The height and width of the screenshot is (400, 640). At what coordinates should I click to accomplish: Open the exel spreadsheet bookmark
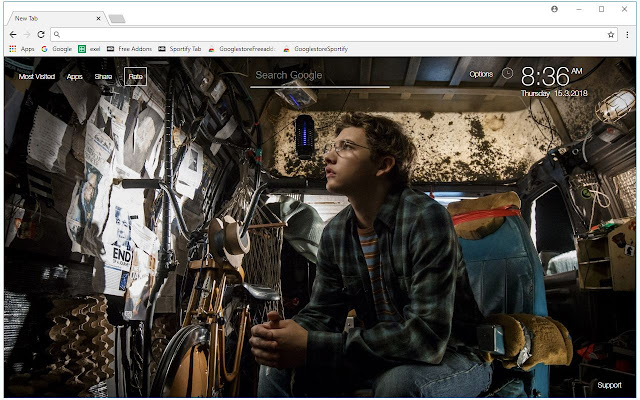coord(89,49)
